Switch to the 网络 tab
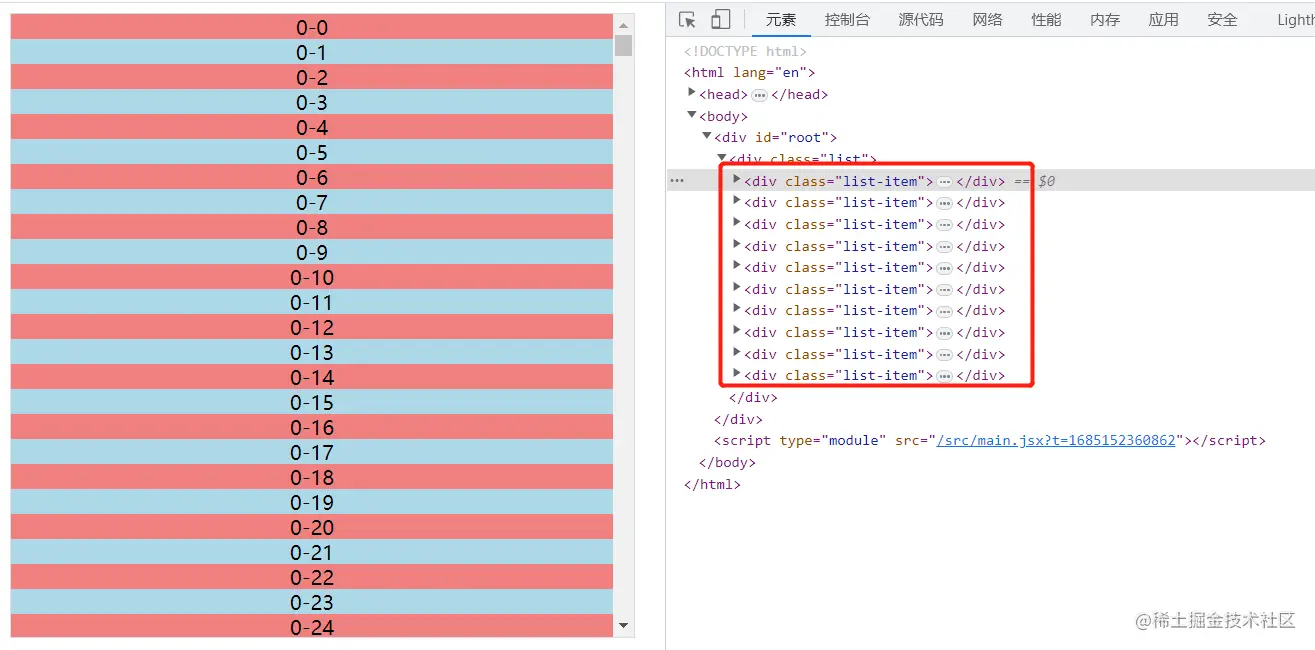The image size is (1315, 650). tap(987, 20)
